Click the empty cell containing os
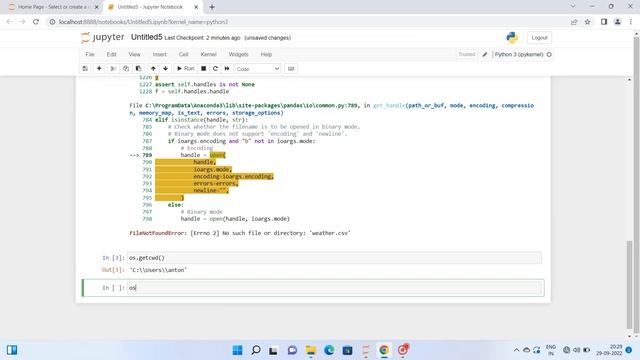640x360 pixels. (x=334, y=288)
